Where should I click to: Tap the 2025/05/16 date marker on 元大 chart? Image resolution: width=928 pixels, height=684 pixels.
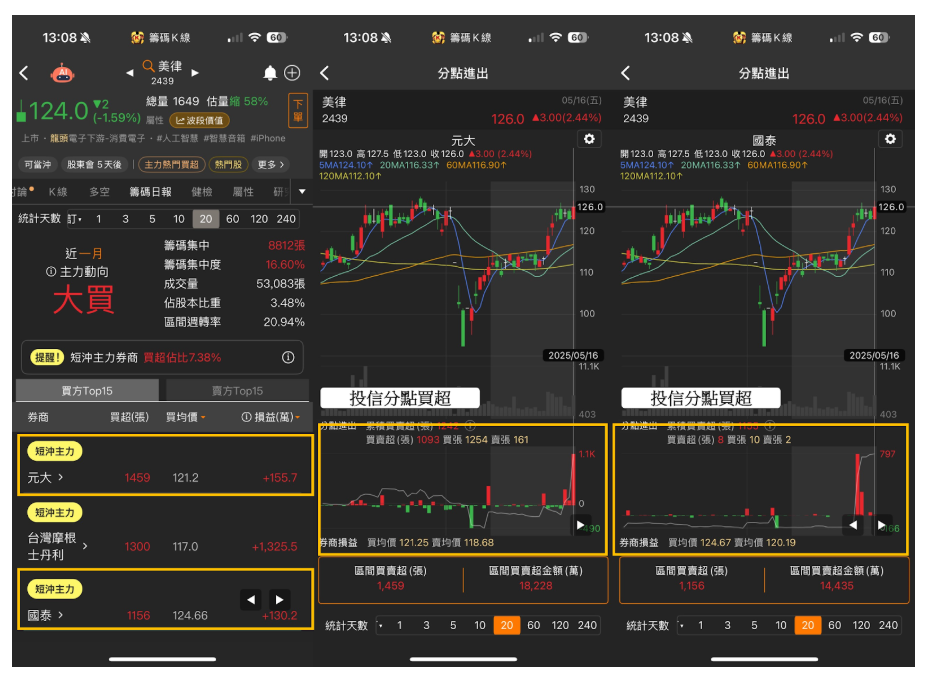pyautogui.click(x=573, y=356)
